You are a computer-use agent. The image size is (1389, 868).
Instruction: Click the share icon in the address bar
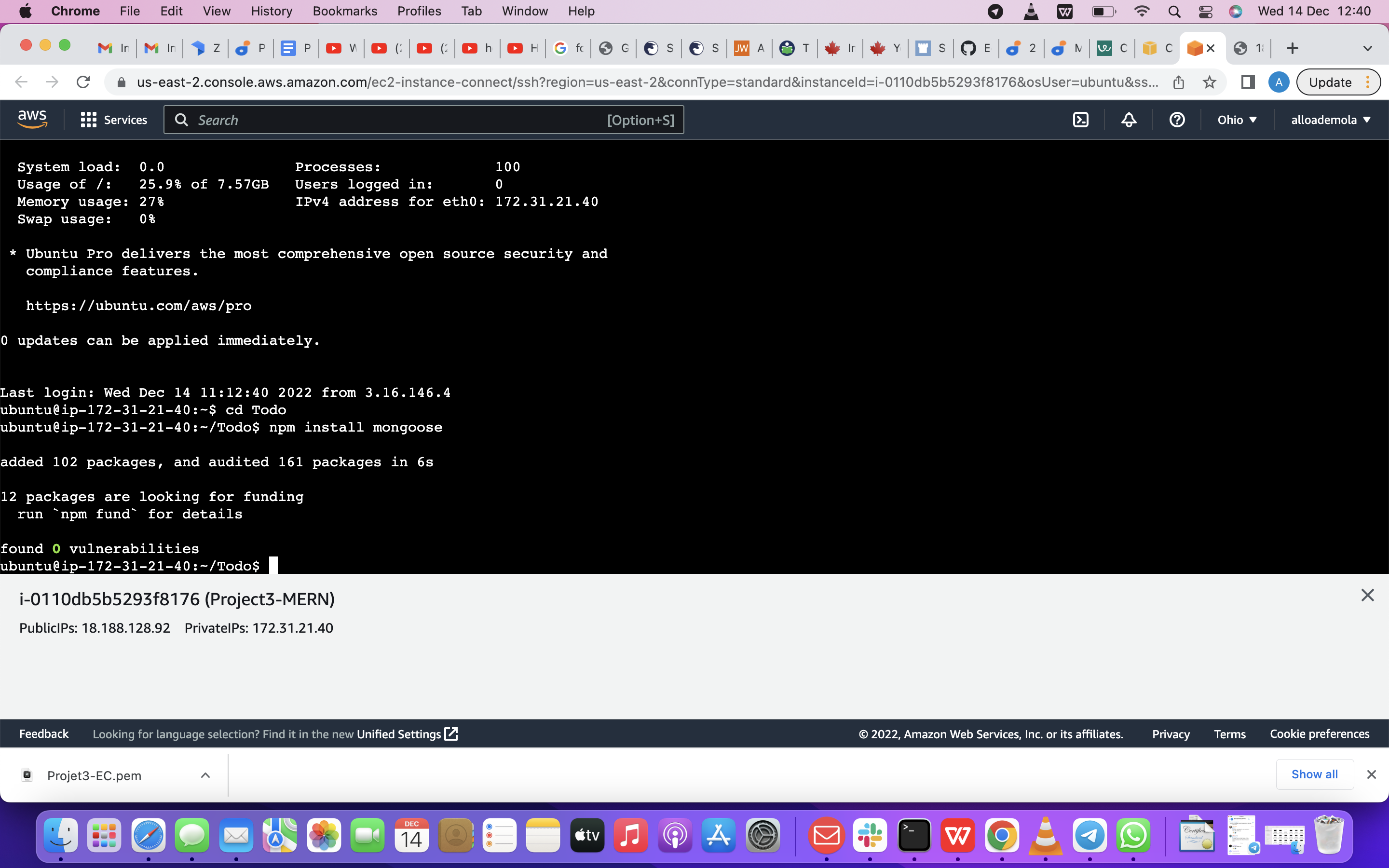click(1179, 82)
